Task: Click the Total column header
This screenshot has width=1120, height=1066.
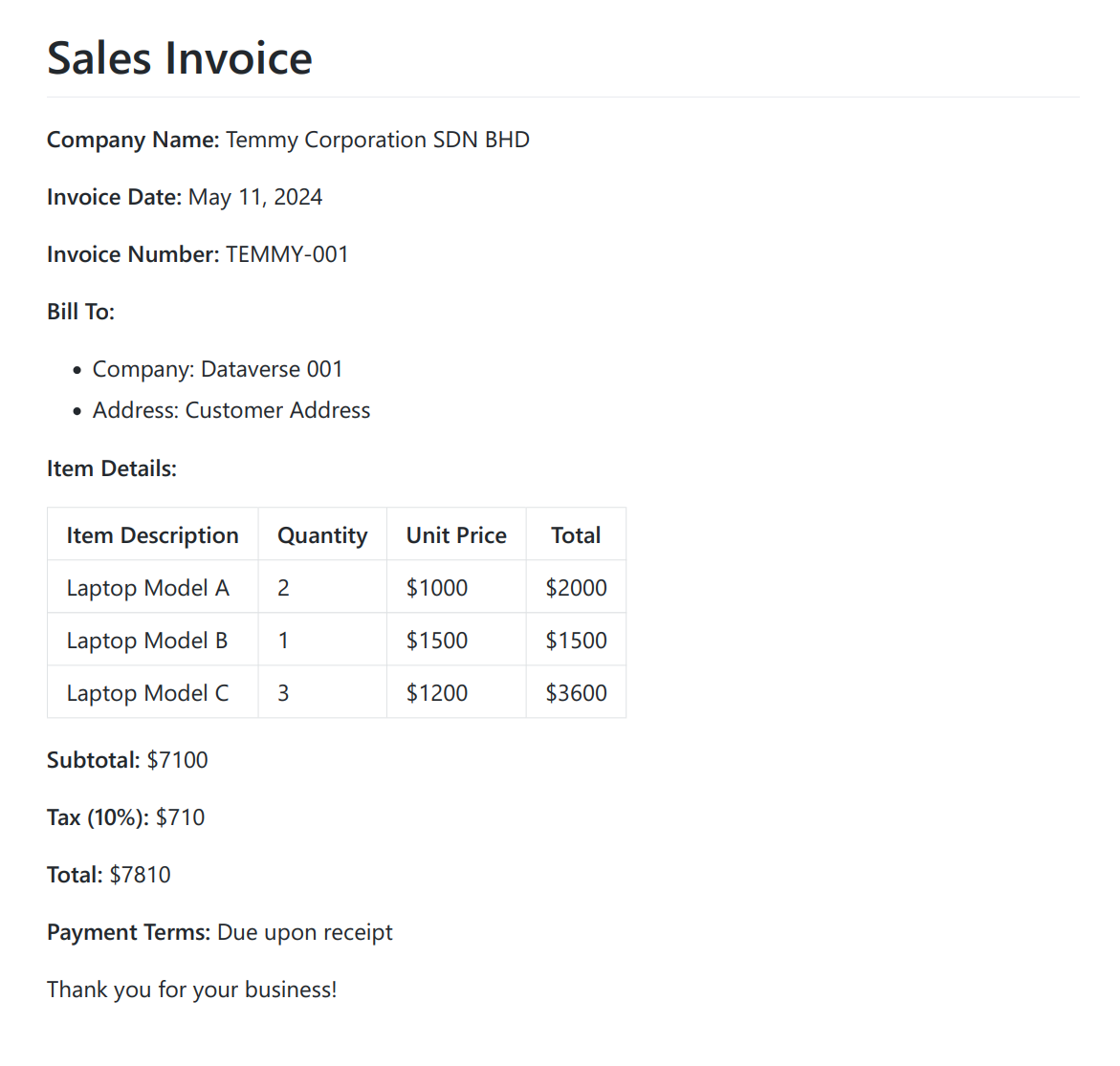Action: 576,534
